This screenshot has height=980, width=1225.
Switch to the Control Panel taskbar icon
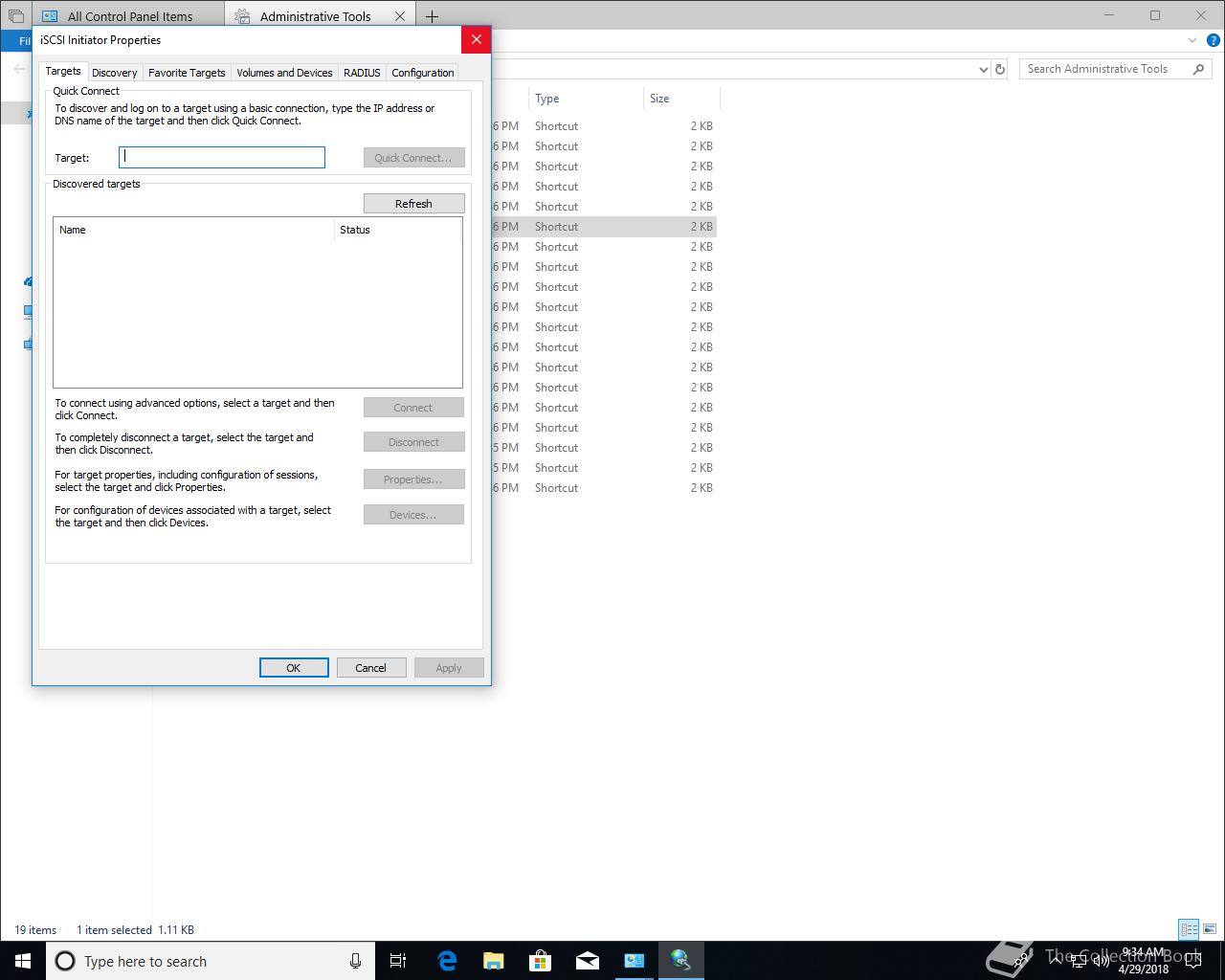pos(635,961)
